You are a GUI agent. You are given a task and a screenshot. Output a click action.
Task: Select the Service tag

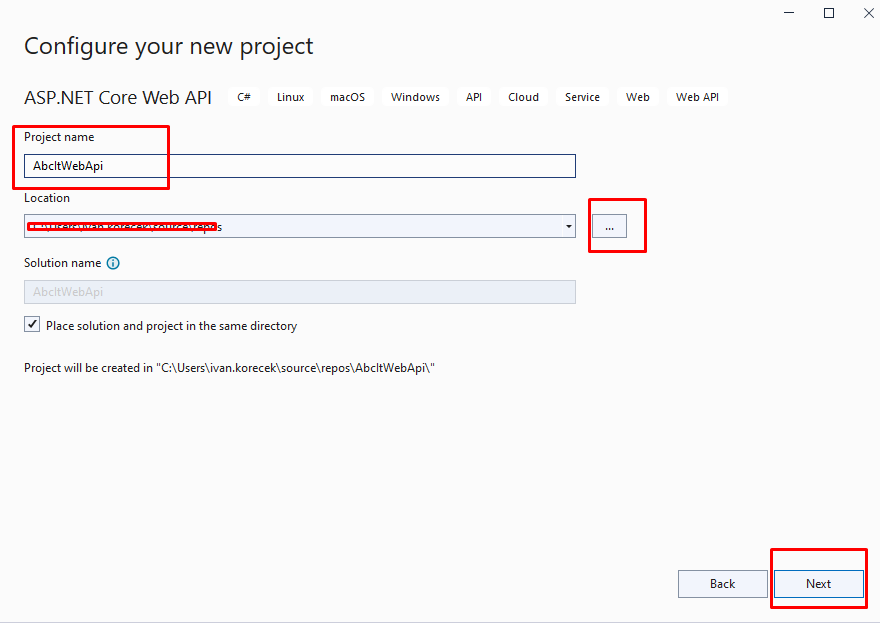pyautogui.click(x=582, y=97)
